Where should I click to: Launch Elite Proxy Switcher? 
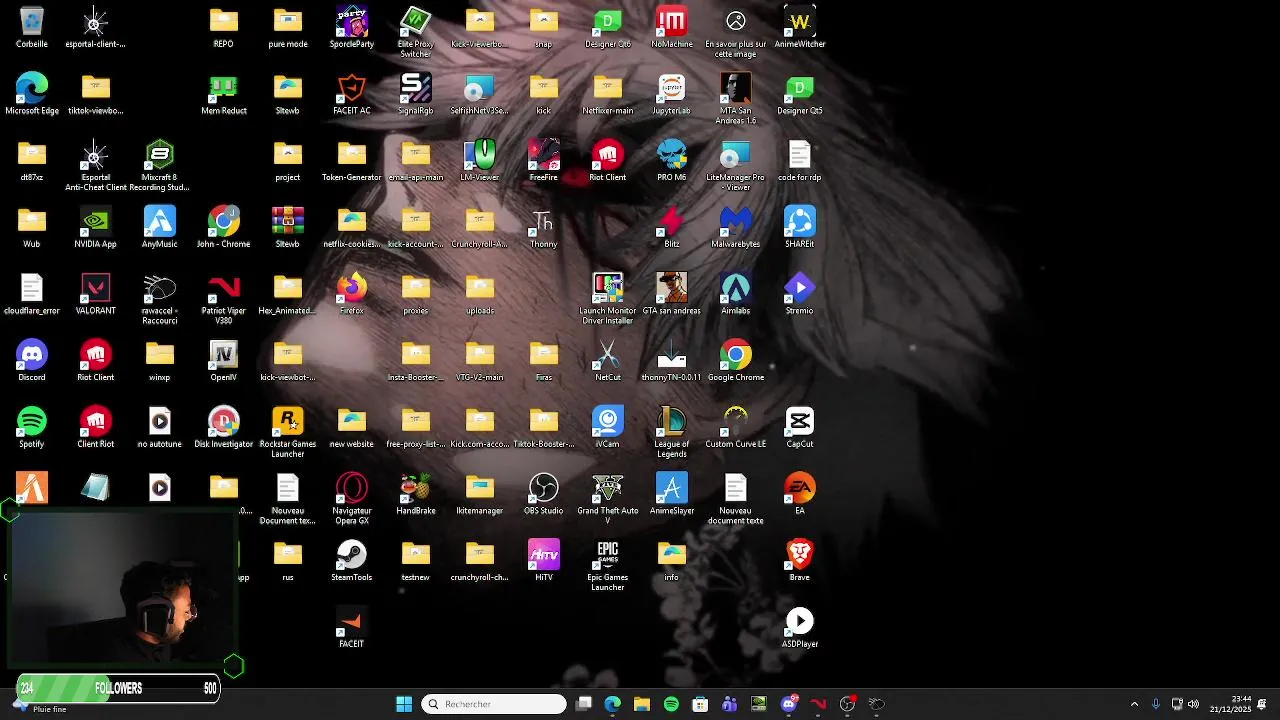tap(416, 33)
